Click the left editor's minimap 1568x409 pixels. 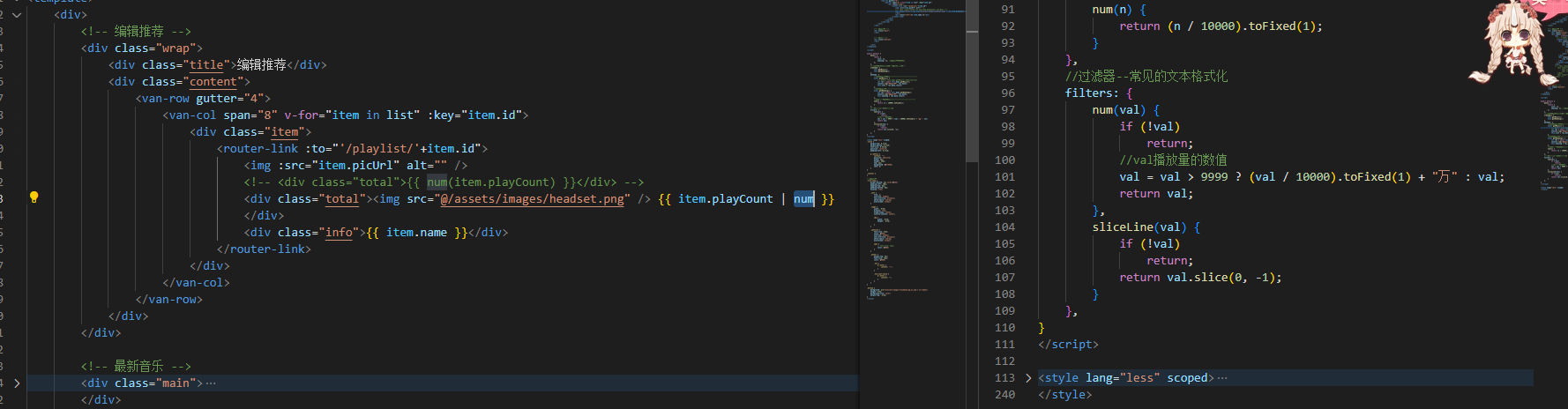[x=911, y=150]
